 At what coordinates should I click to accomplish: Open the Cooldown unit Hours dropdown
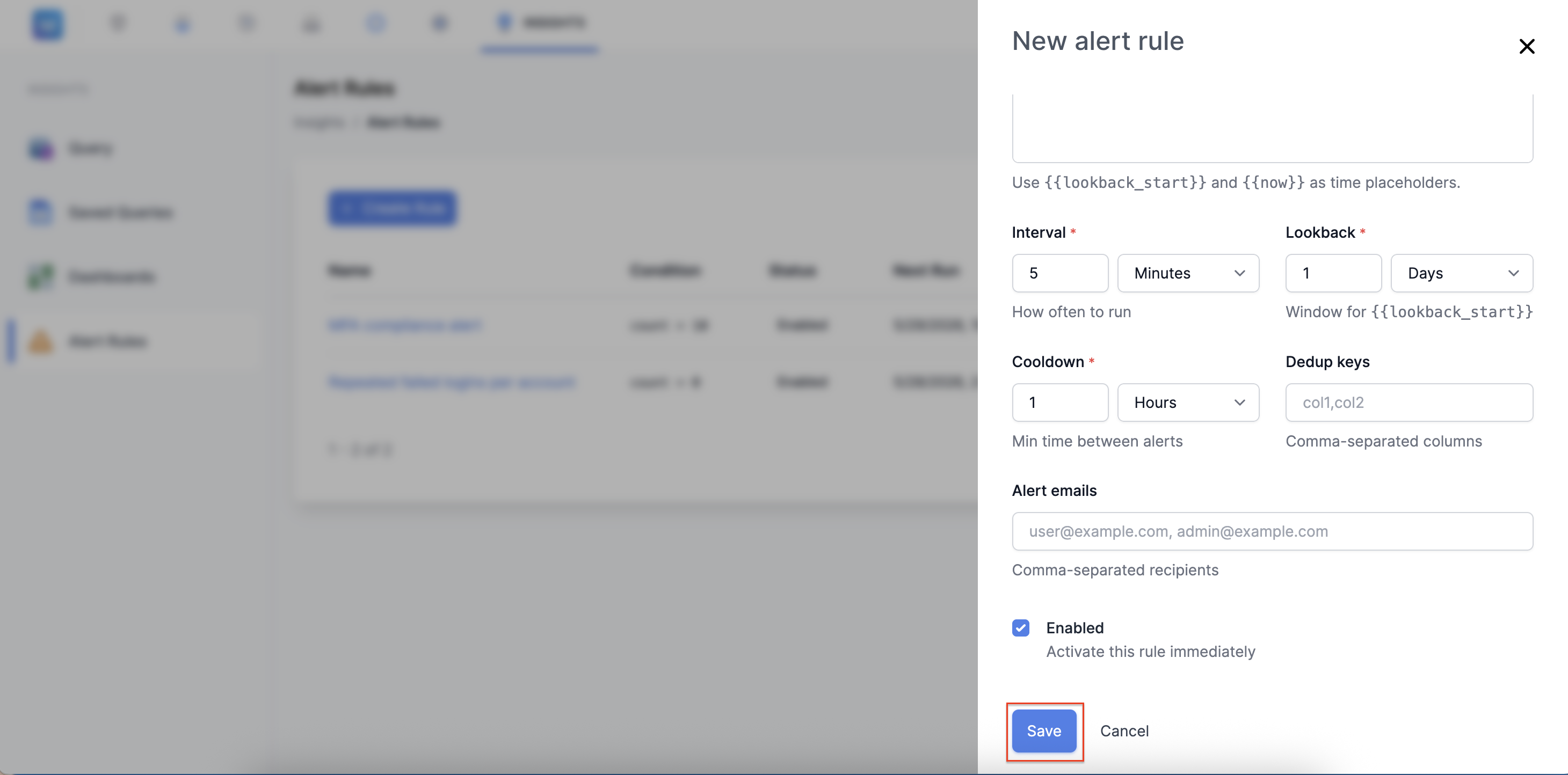tap(1188, 402)
